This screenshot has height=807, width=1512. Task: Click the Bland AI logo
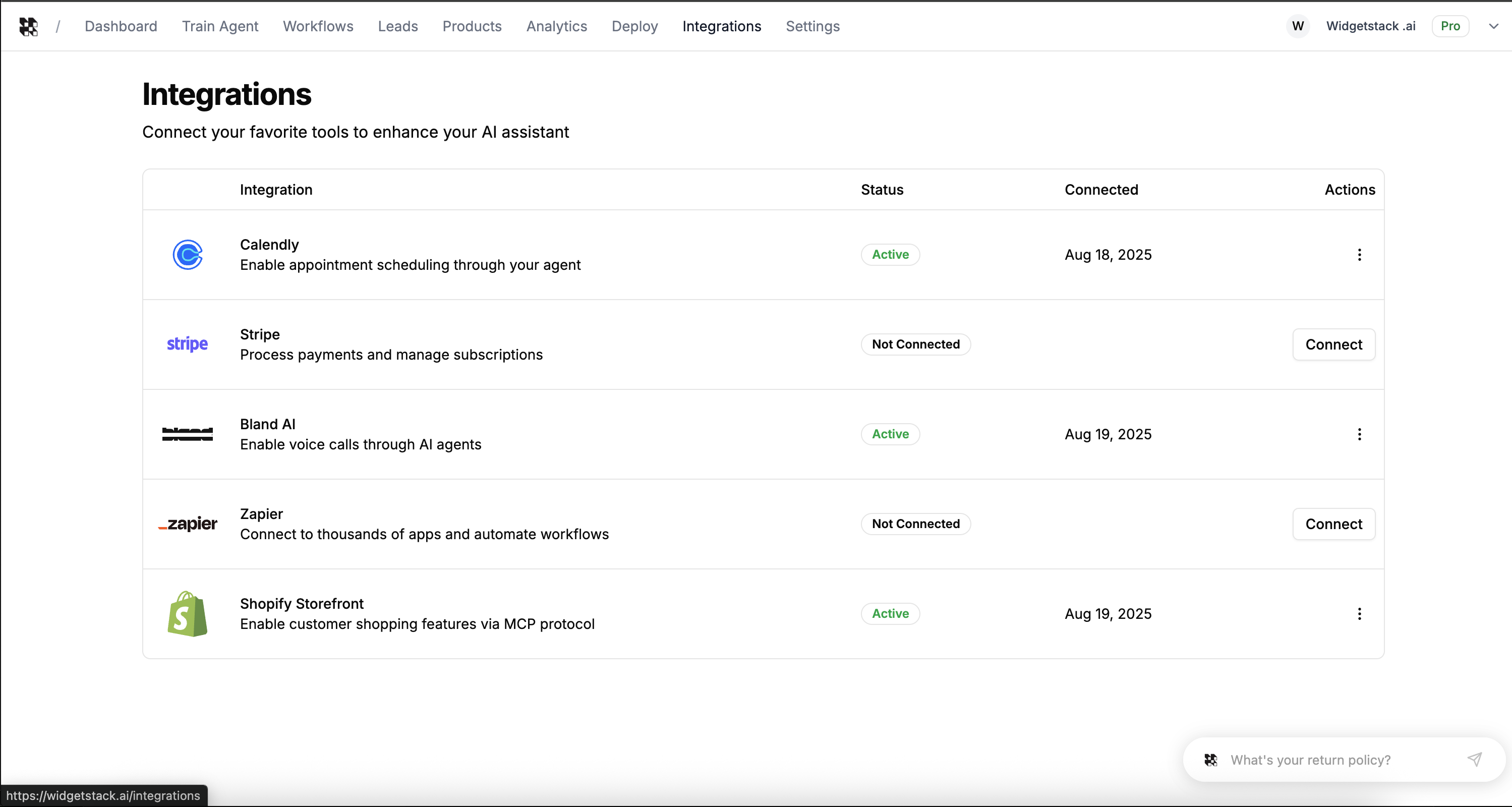pos(187,434)
